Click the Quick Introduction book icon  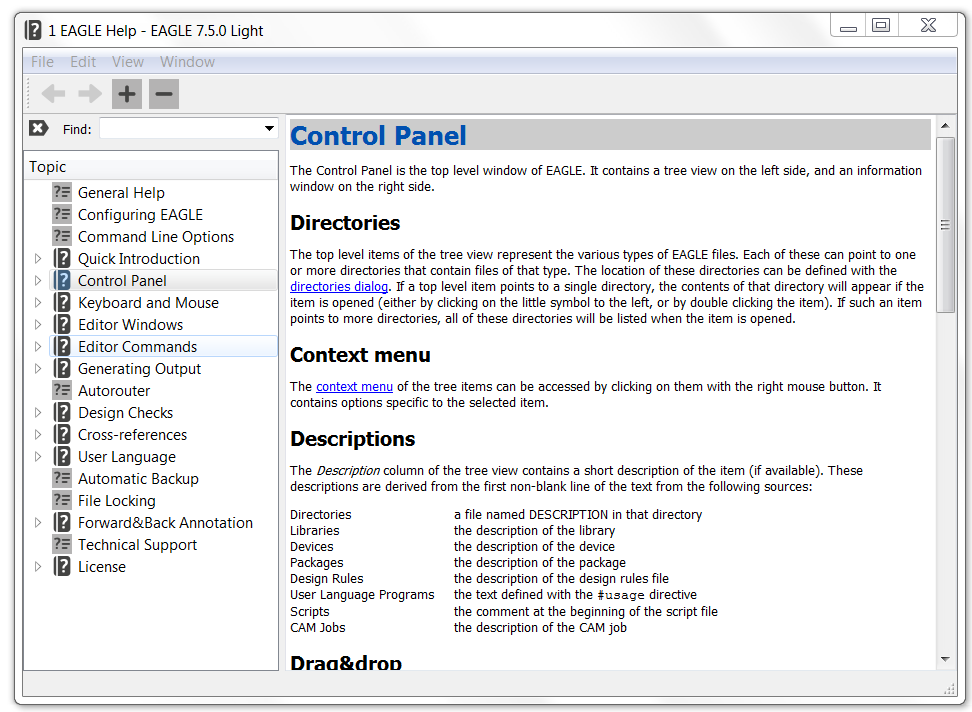tap(62, 258)
